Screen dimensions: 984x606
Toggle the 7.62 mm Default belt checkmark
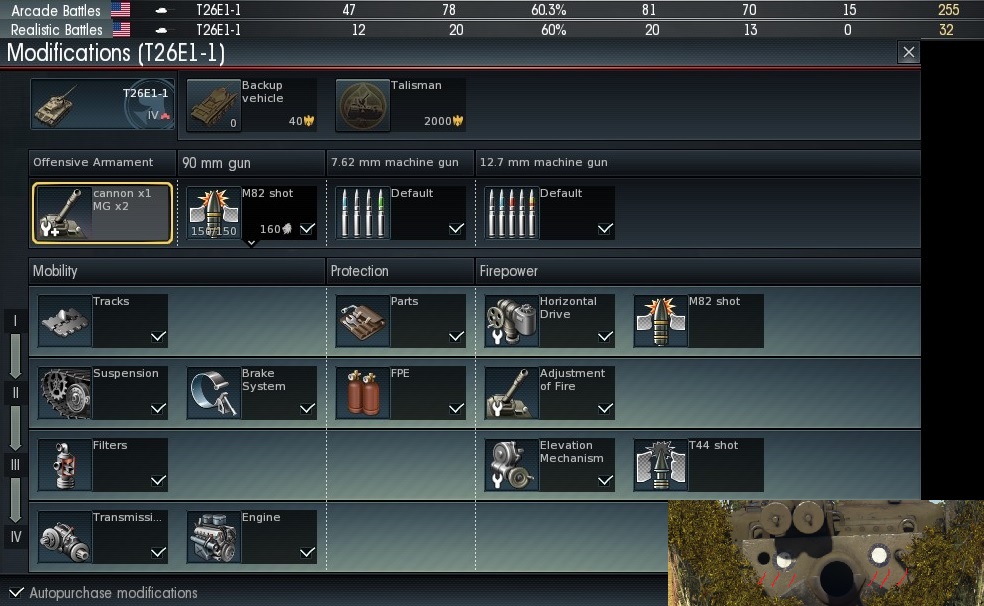click(456, 229)
